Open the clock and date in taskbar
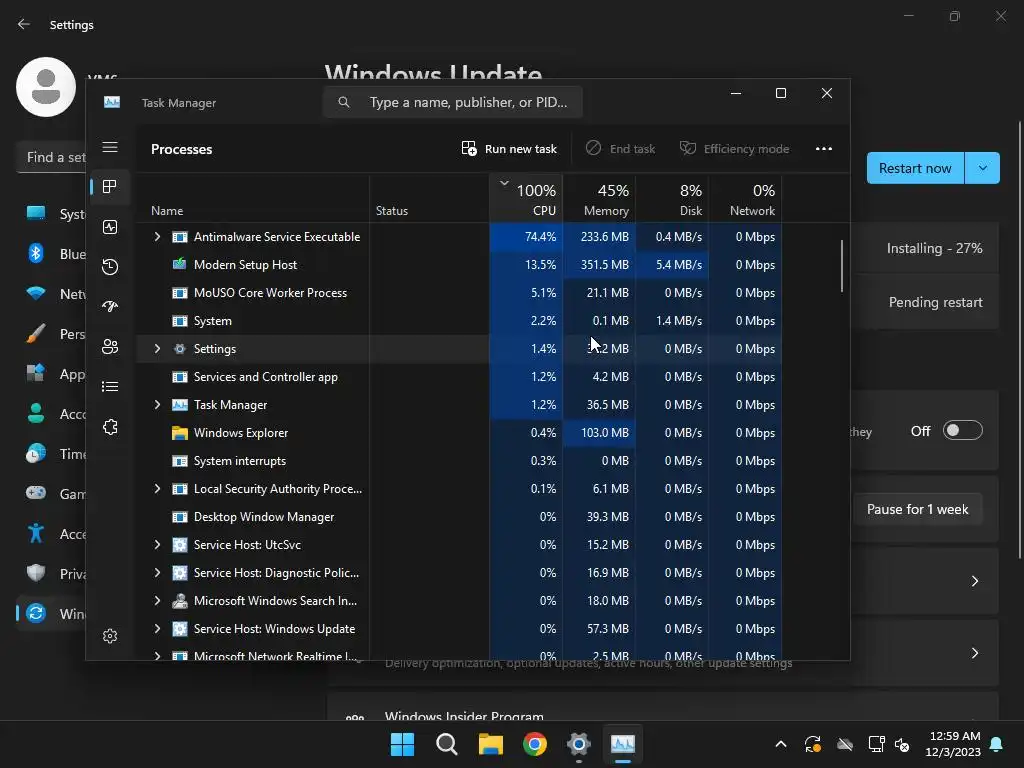 point(953,744)
